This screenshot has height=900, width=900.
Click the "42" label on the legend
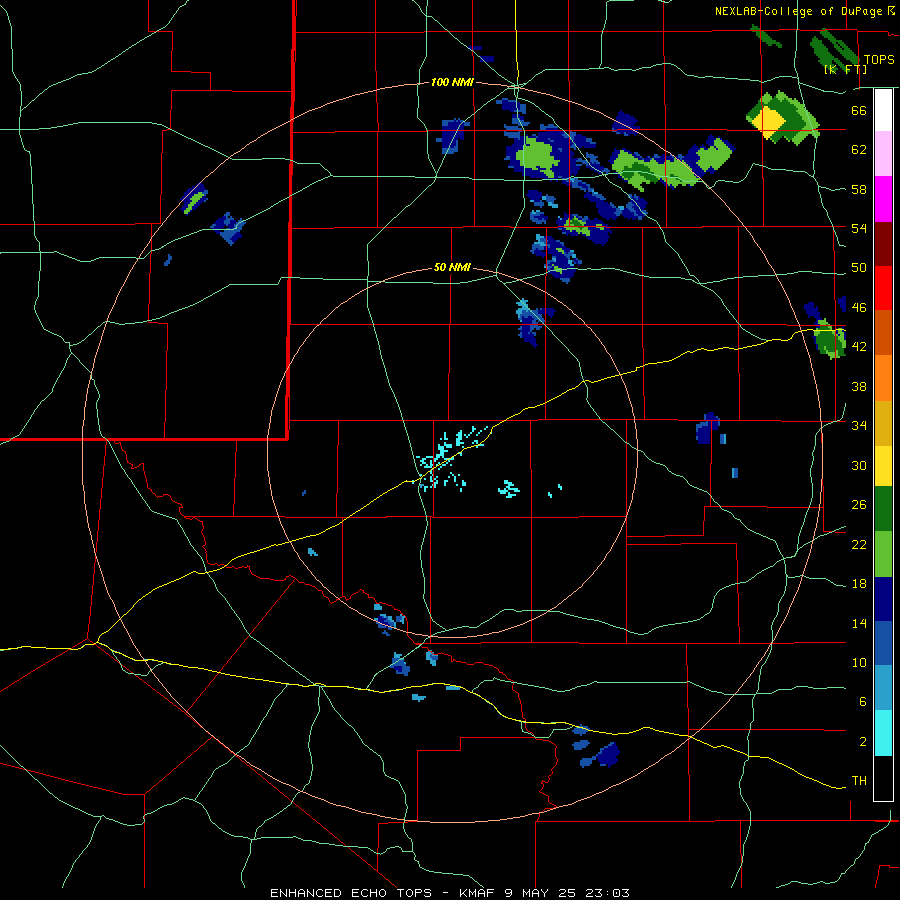(859, 347)
